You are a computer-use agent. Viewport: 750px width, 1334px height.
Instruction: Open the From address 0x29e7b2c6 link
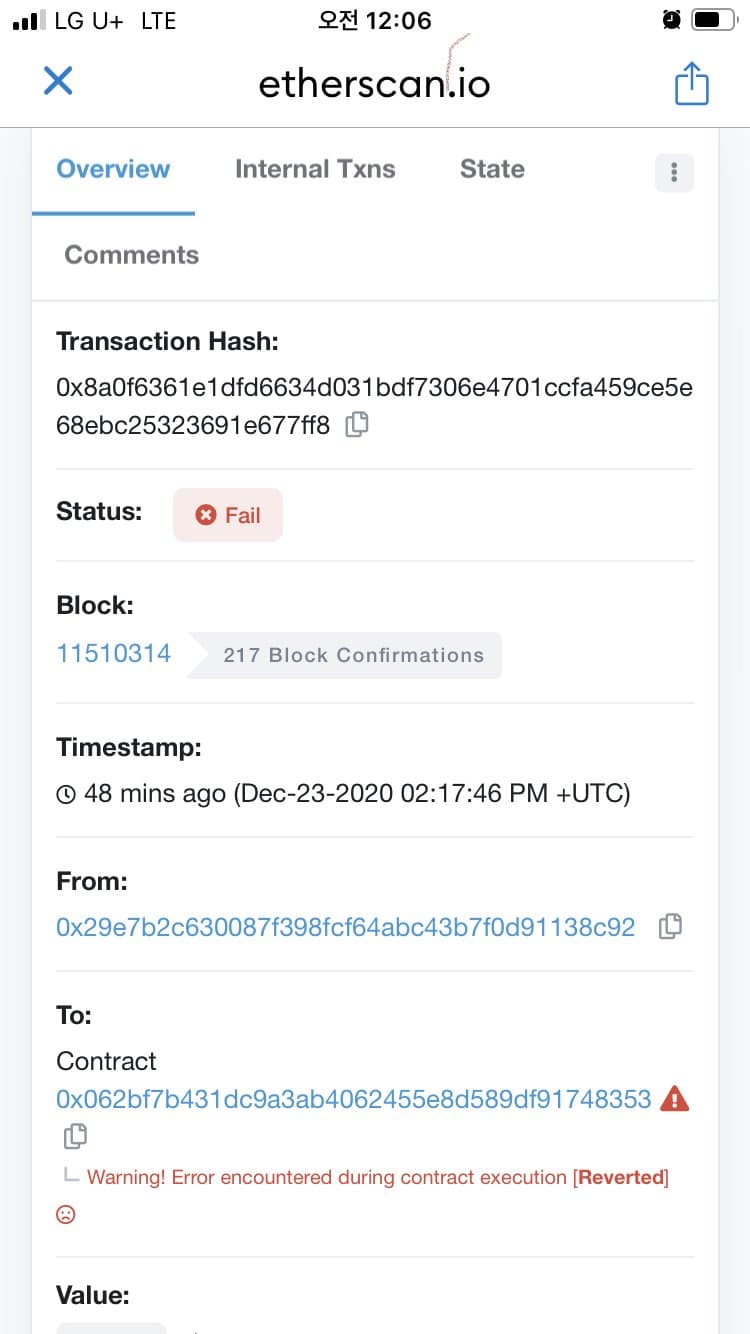pos(346,927)
